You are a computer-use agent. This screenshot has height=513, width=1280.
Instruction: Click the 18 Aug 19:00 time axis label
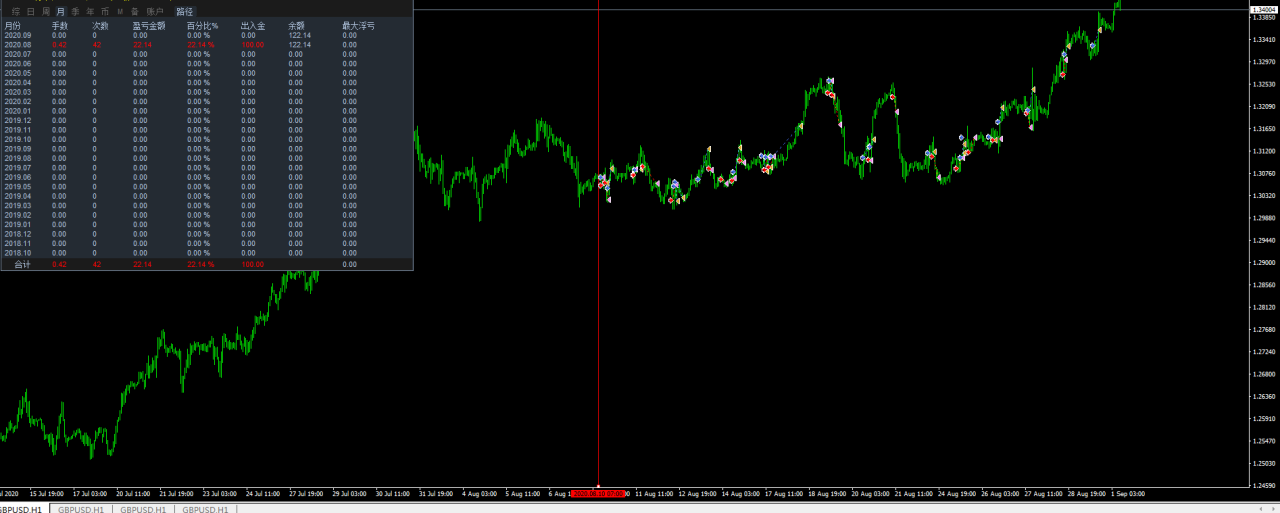(x=826, y=493)
